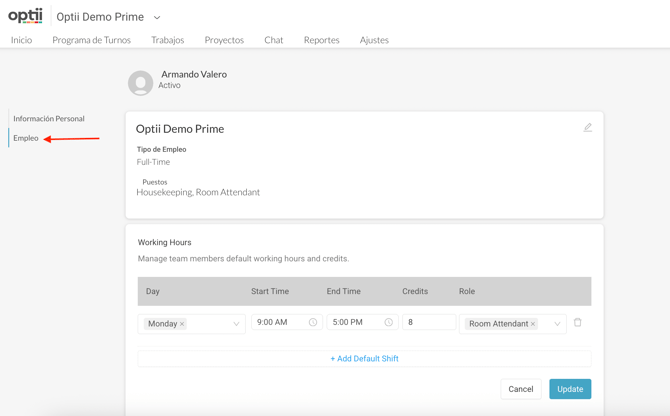Open Programa de Turnos menu
The width and height of the screenshot is (670, 416).
[91, 40]
